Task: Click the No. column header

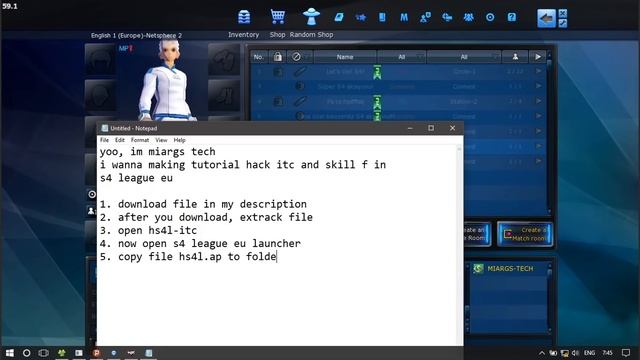Action: click(259, 57)
